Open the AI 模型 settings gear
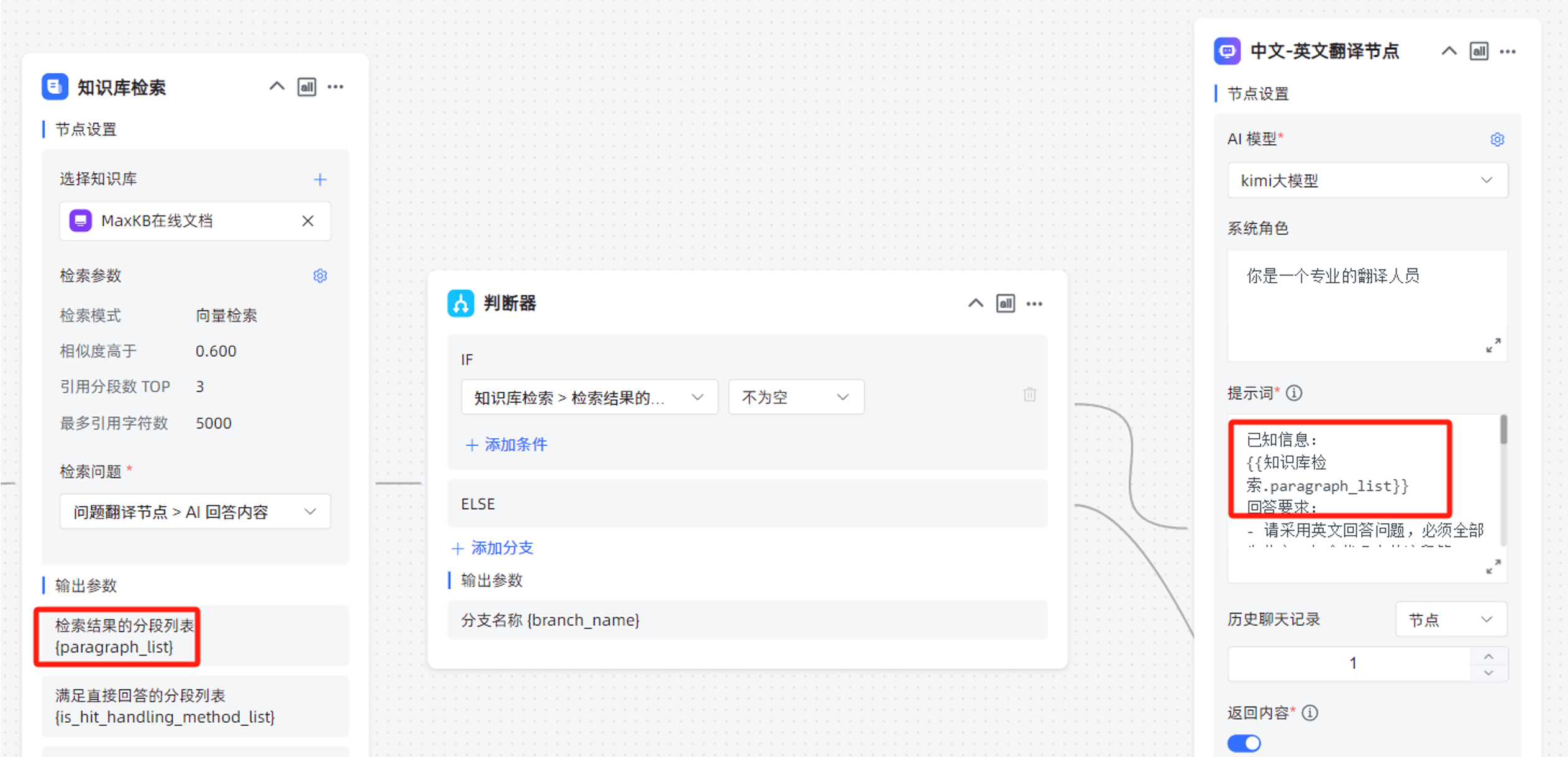Screen dimensions: 1568x757 pos(1497,139)
